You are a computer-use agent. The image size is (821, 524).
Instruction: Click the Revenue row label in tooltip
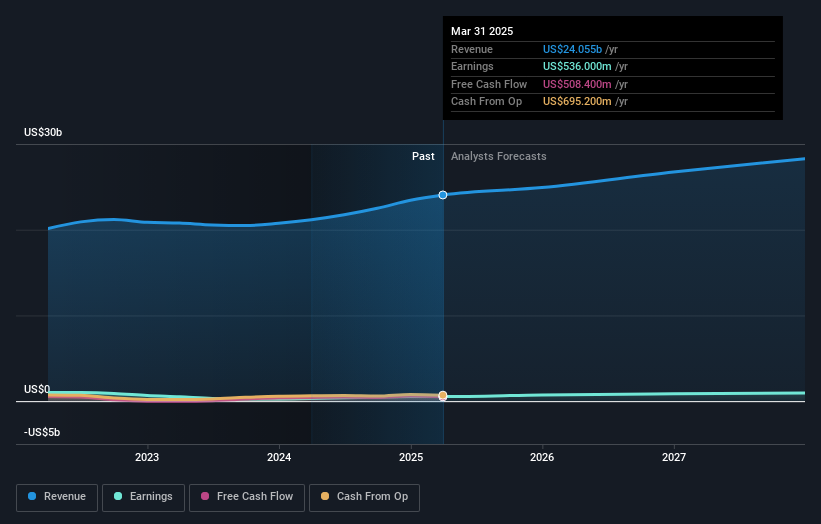[x=472, y=49]
